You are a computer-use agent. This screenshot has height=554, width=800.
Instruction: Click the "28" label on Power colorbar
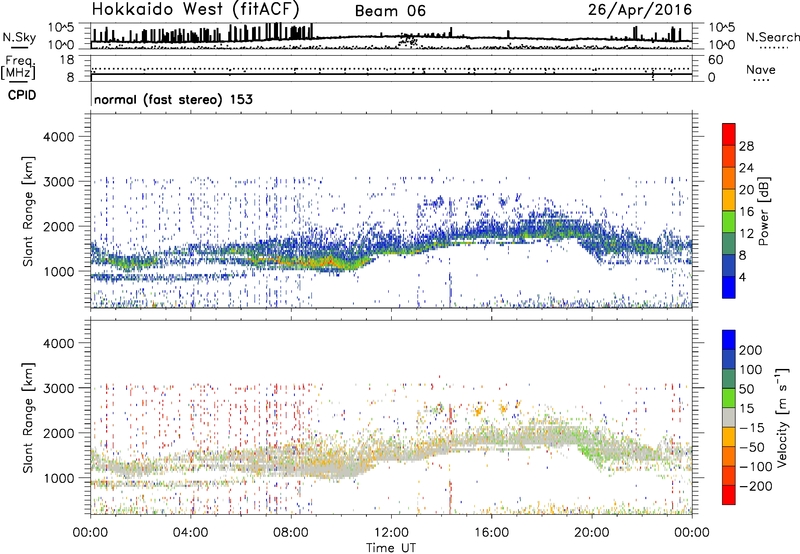[746, 146]
